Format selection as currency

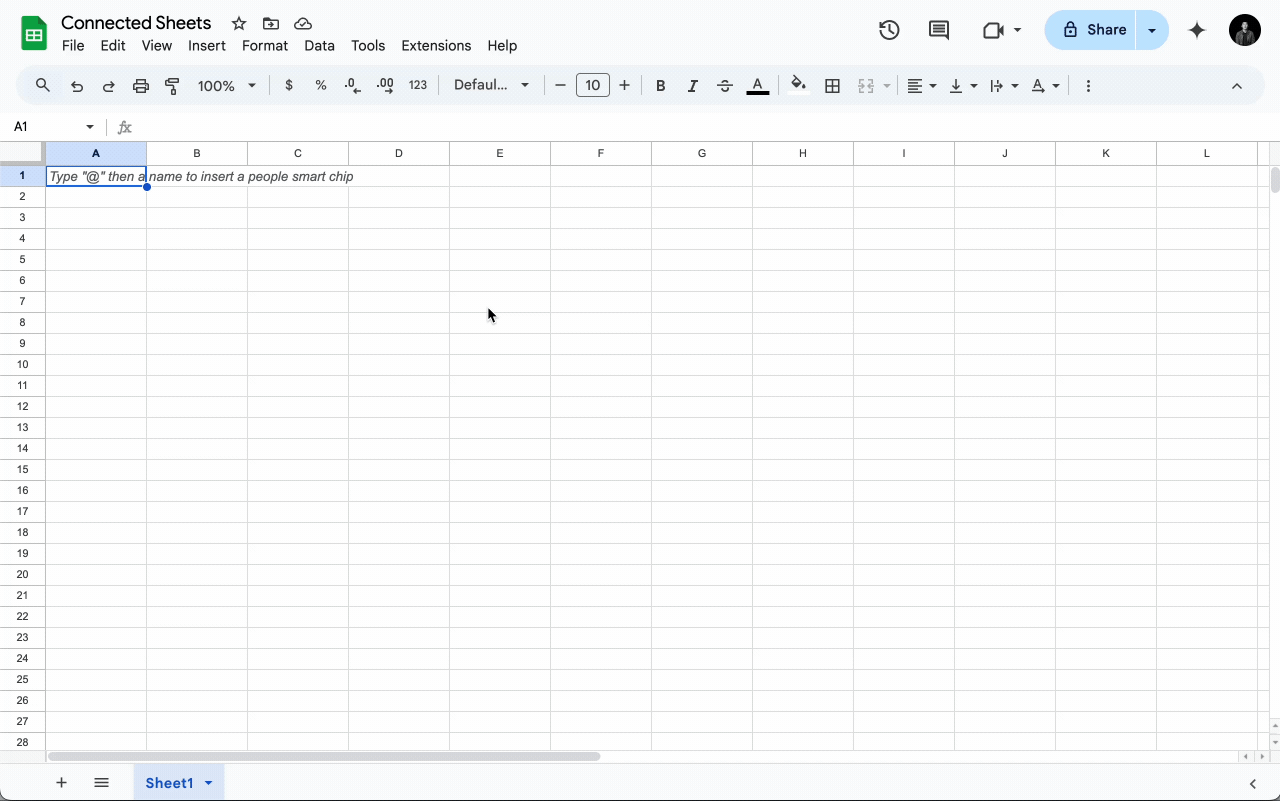(x=289, y=85)
